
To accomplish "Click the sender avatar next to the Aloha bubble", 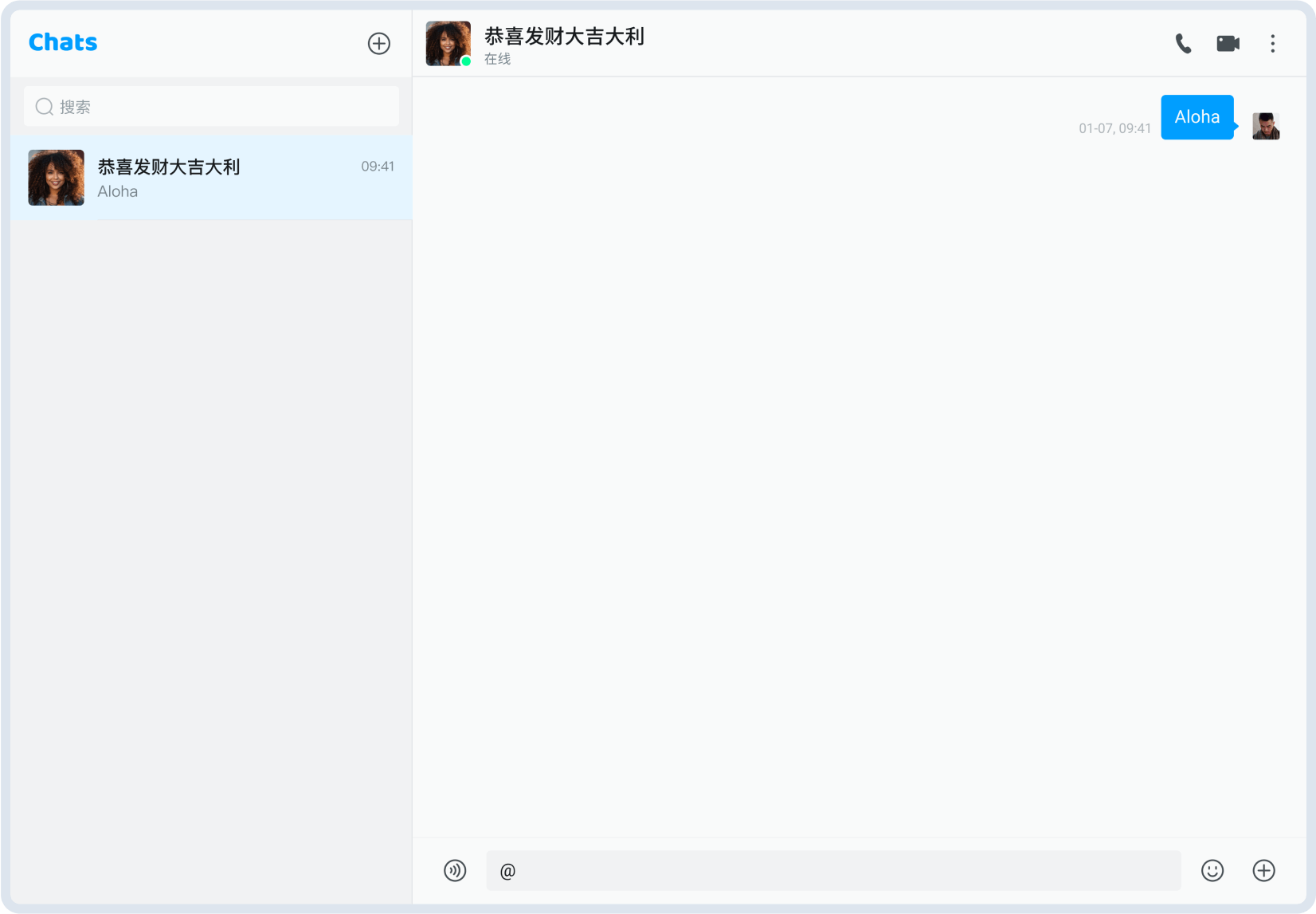I will coord(1265,125).
